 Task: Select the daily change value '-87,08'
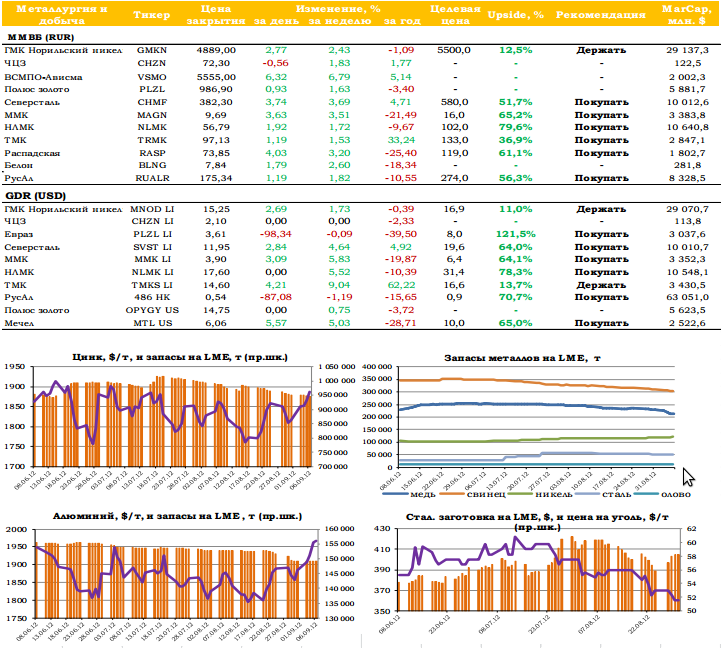276,297
